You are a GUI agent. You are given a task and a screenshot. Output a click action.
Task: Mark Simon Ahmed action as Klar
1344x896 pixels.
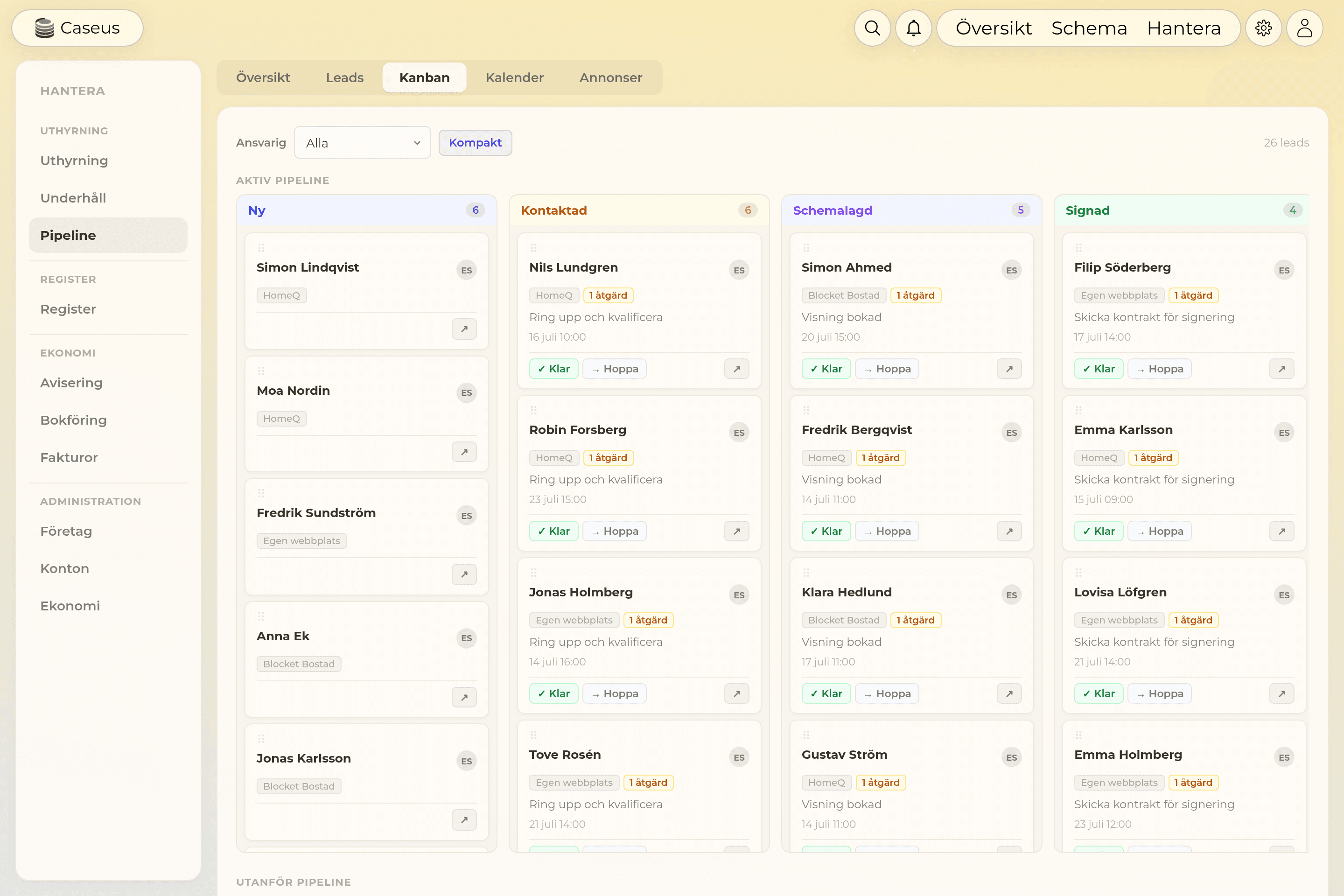(826, 369)
